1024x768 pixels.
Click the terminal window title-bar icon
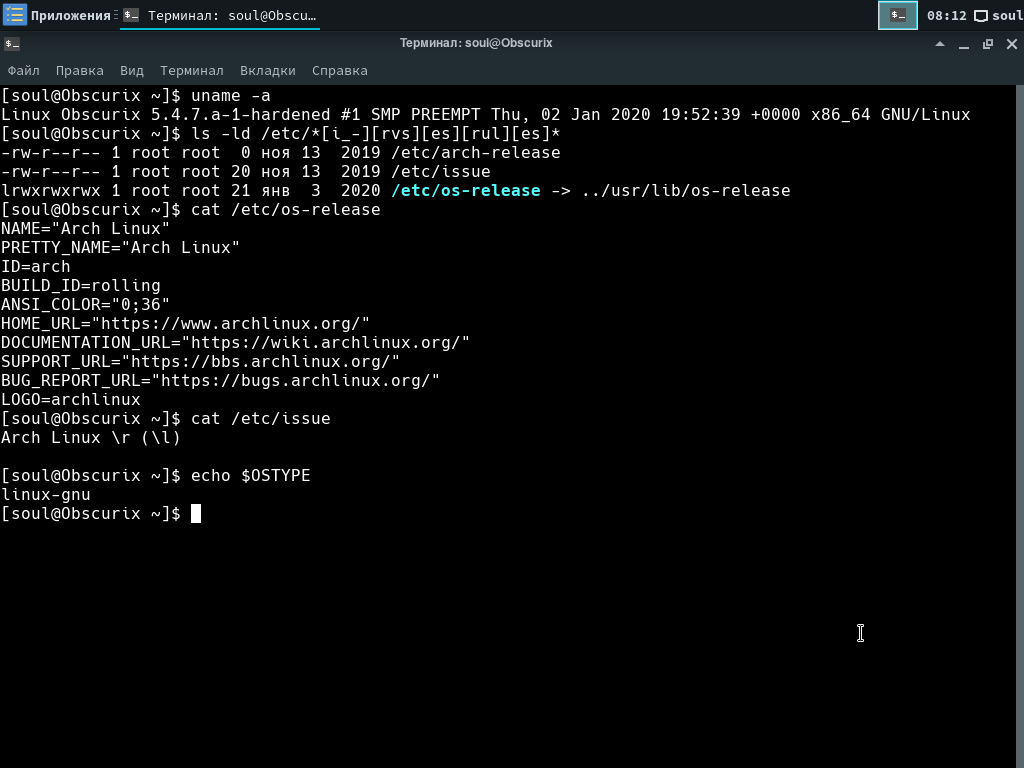coord(12,44)
